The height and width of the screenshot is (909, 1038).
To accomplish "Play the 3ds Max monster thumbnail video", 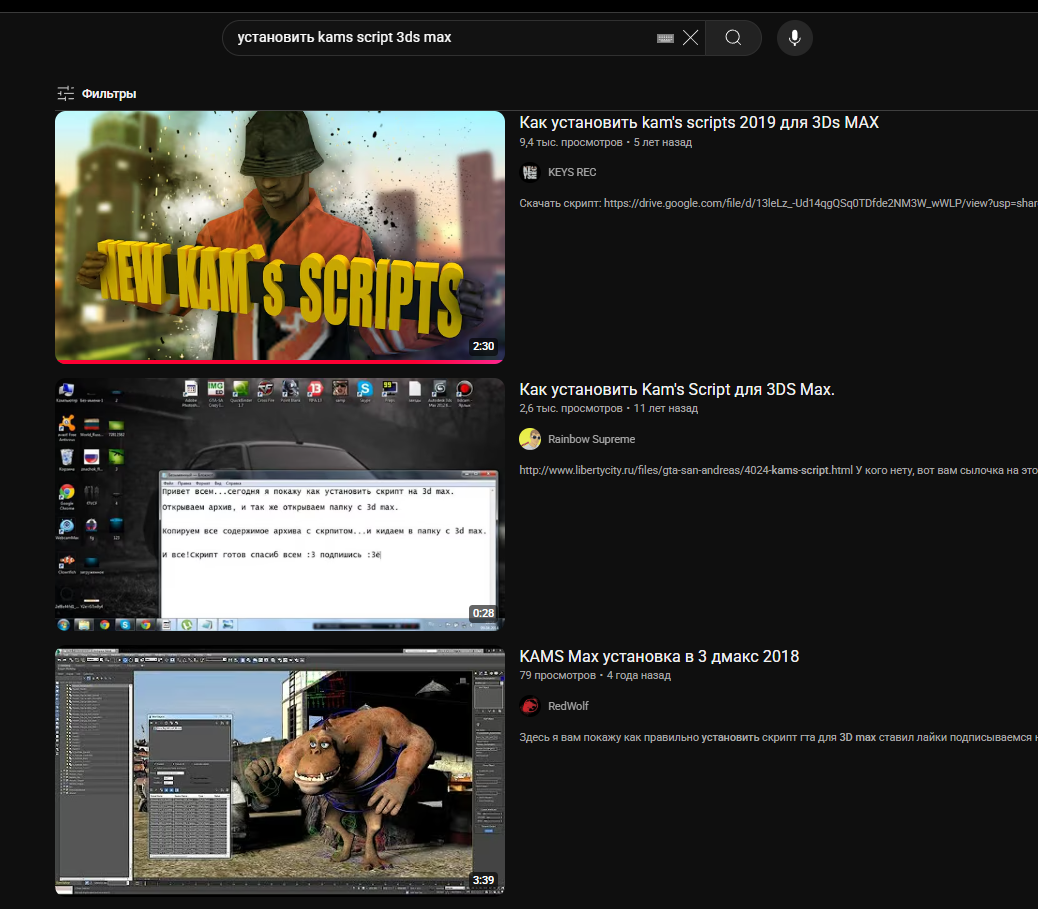I will [280, 771].
